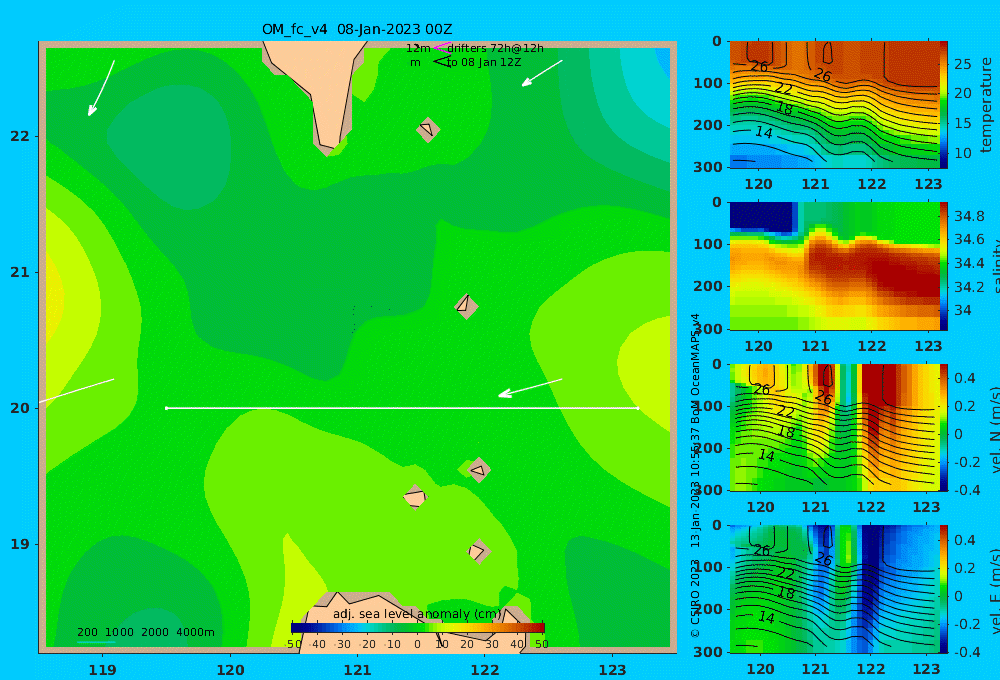Click the '120' label under vel. E plot

[x=760, y=669]
